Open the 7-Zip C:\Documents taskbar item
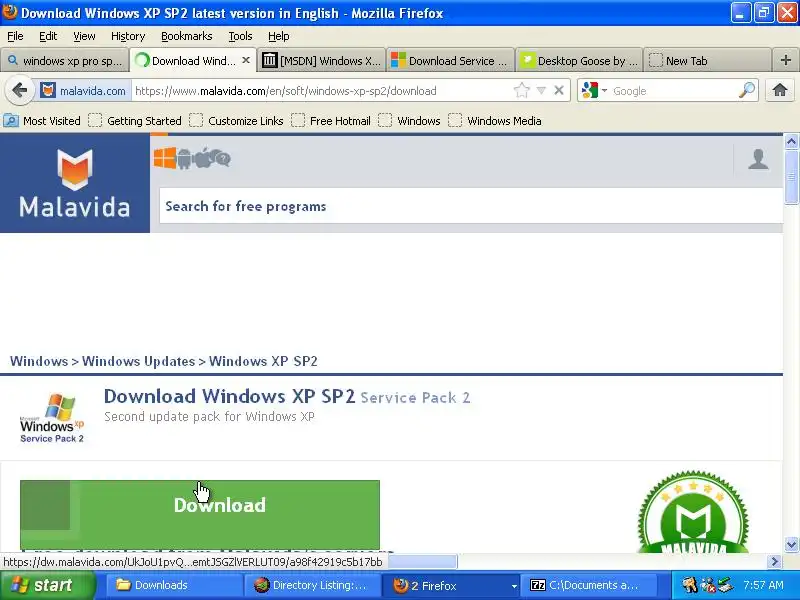This screenshot has width=800, height=600. tap(591, 585)
